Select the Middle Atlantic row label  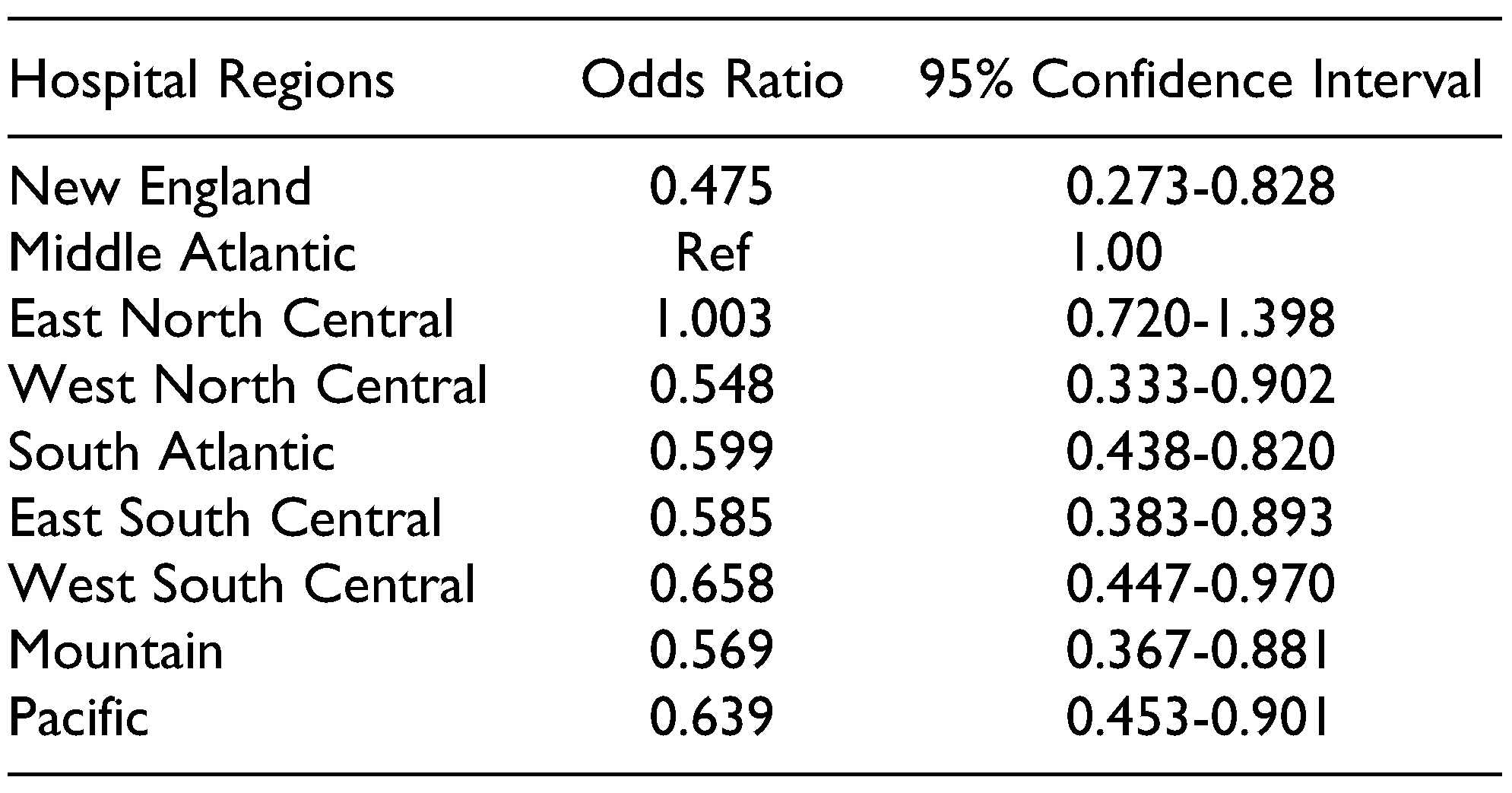(182, 253)
